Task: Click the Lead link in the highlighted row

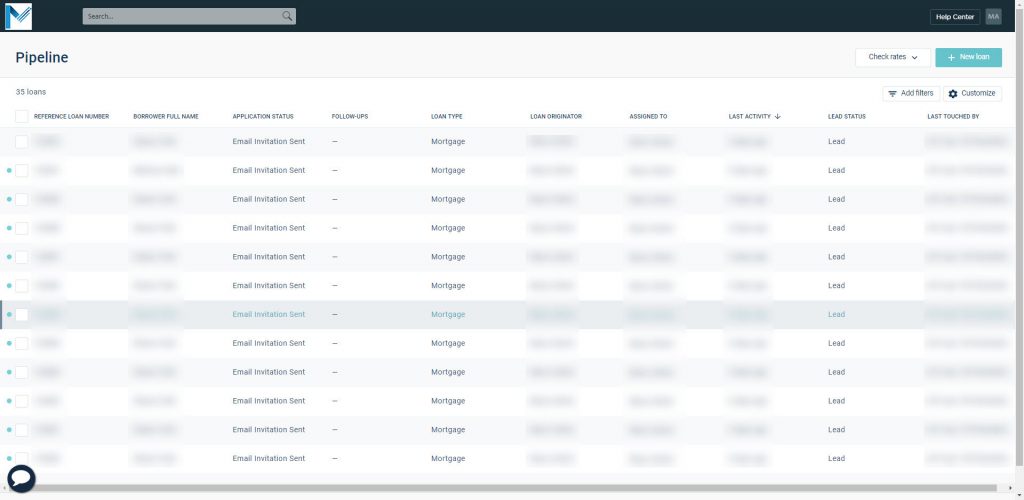Action: pyautogui.click(x=836, y=315)
